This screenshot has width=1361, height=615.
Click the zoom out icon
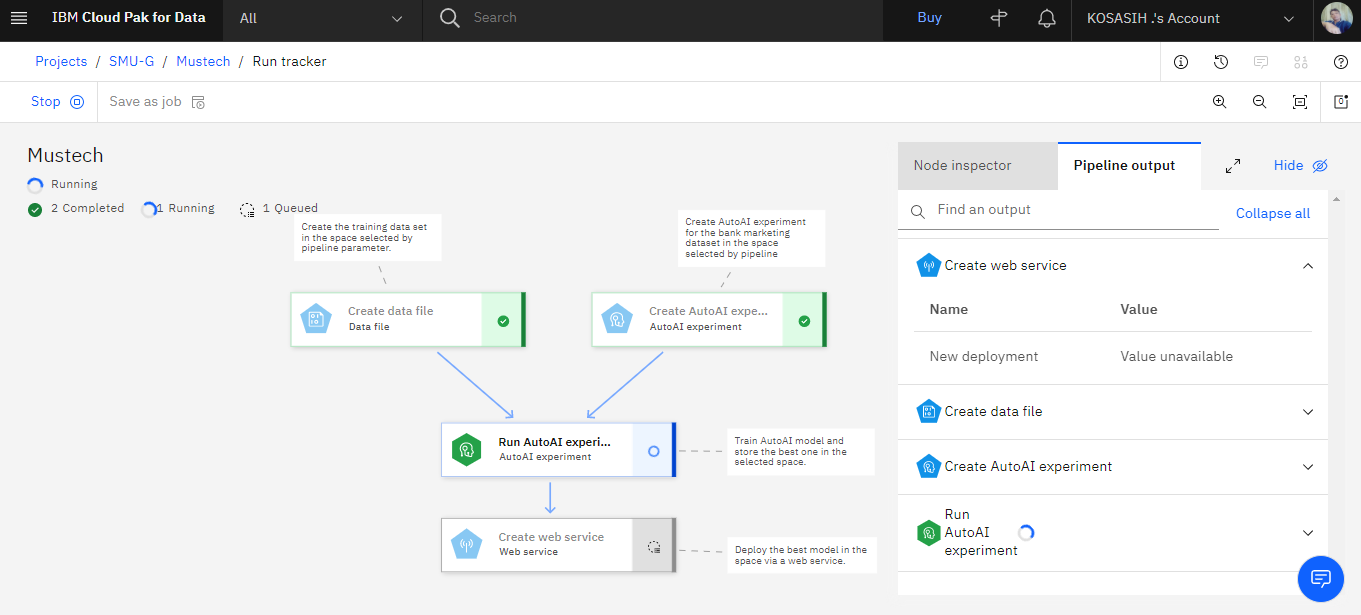[x=1260, y=102]
